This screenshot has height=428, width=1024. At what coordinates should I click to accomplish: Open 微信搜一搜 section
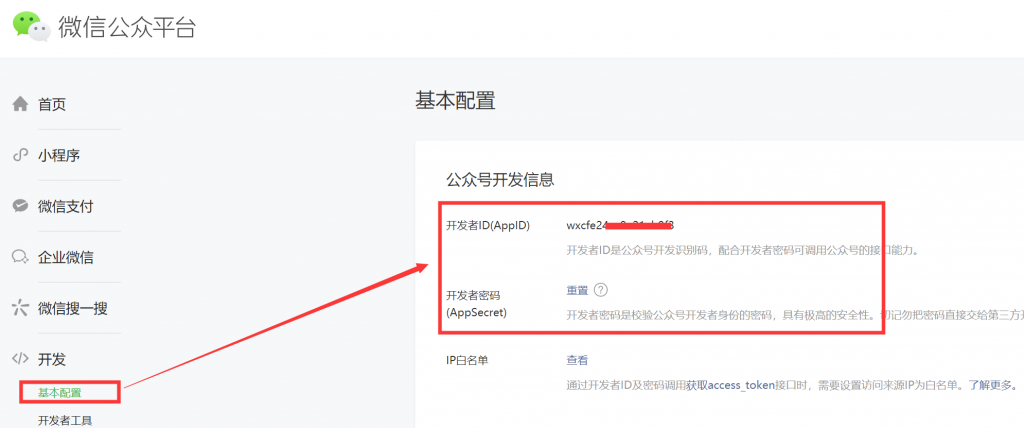click(x=72, y=308)
